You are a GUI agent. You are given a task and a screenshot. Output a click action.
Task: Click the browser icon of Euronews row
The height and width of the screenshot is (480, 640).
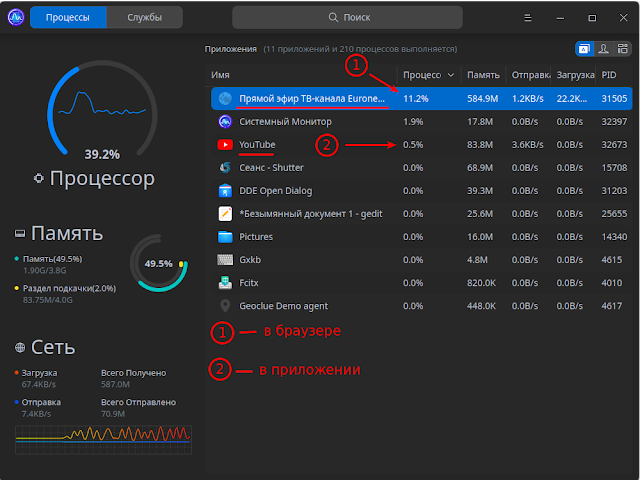pos(225,98)
